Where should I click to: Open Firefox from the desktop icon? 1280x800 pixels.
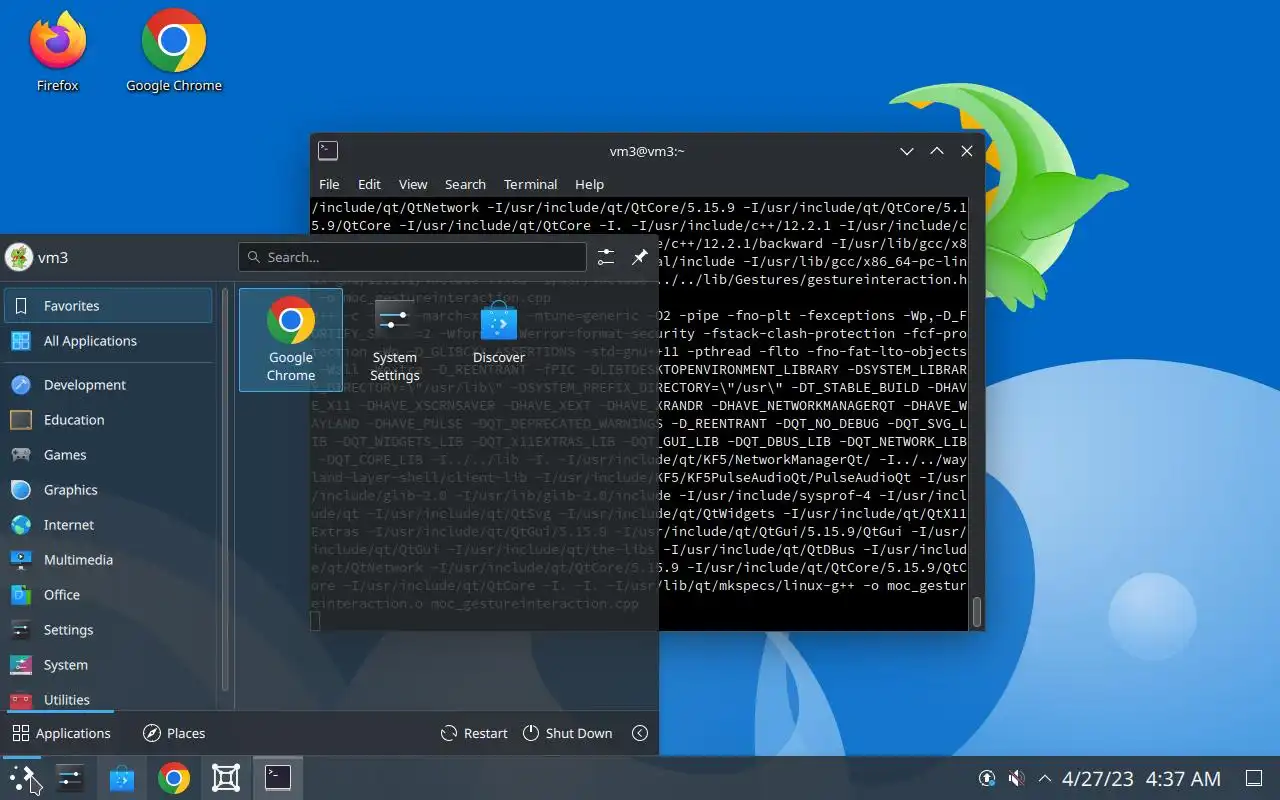point(57,52)
